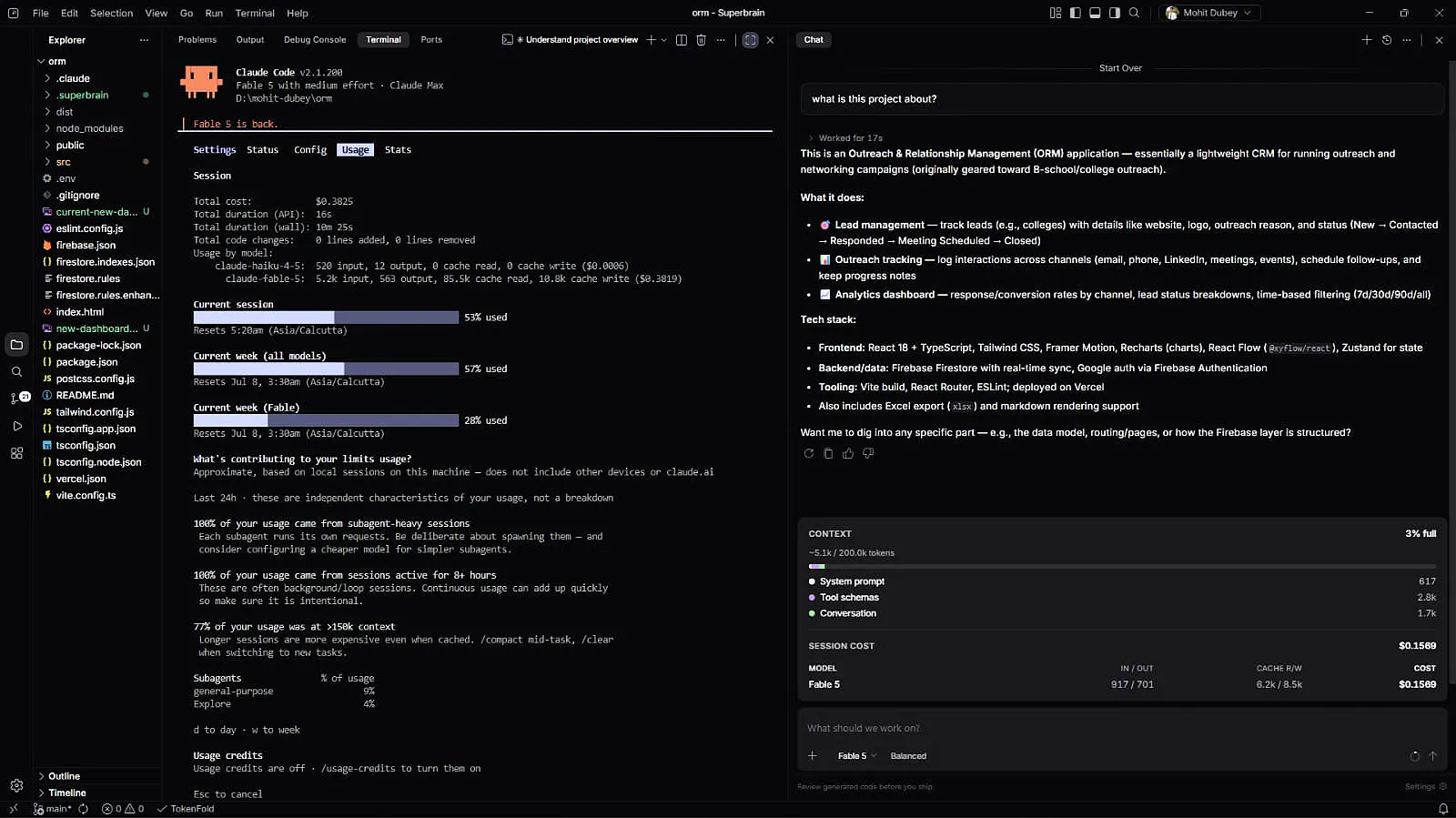Toggle the primary side bar visibility
The width and height of the screenshot is (1456, 818).
[1076, 13]
